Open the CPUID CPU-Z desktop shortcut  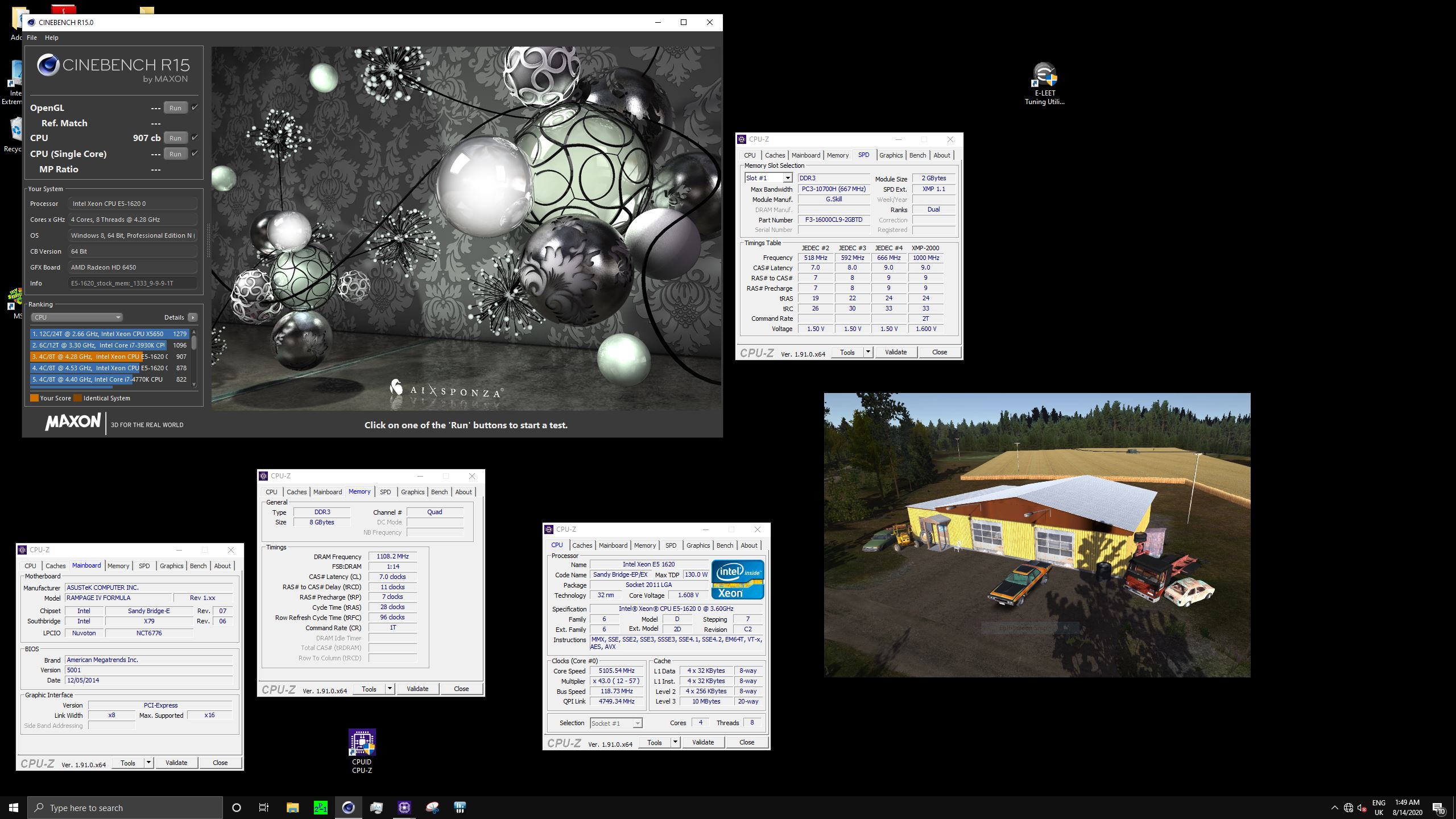362,752
